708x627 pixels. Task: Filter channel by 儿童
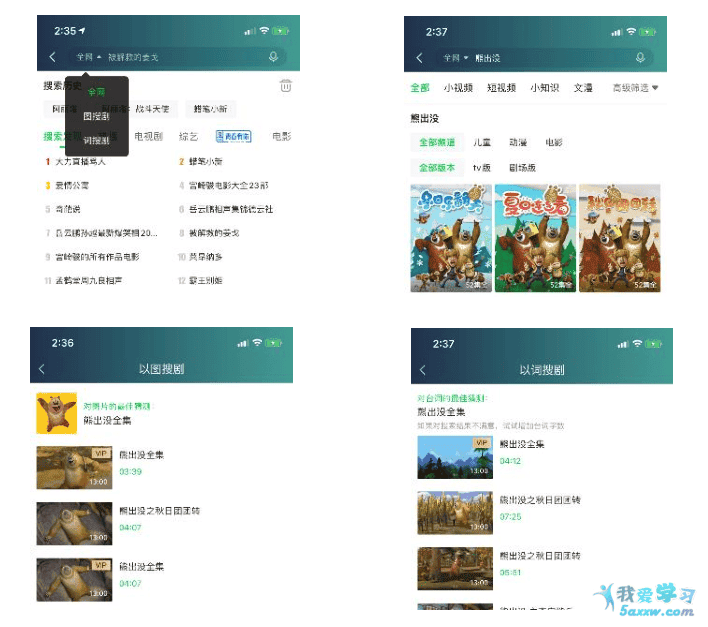pos(482,142)
